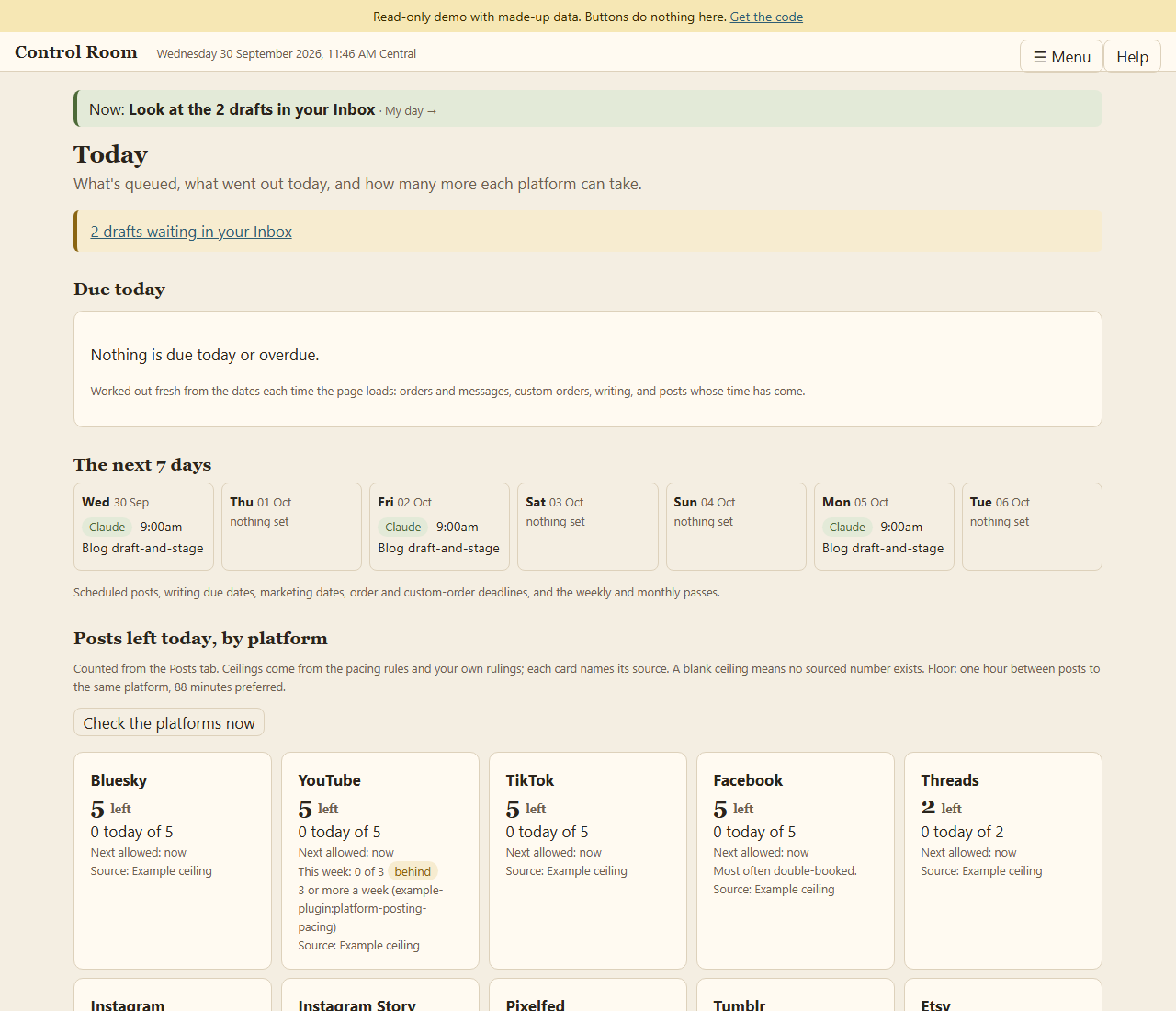Select the Fri 02 Oct day card

point(439,527)
